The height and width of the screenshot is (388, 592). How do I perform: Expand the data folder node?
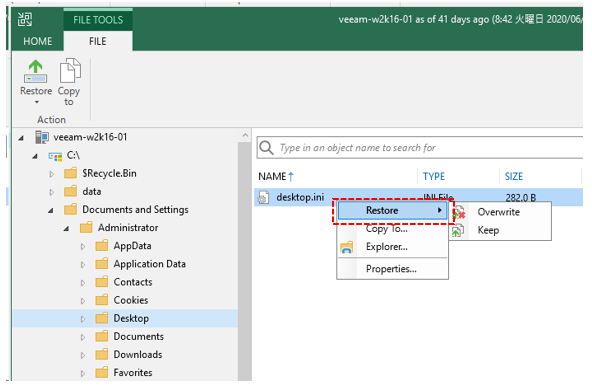(52, 192)
